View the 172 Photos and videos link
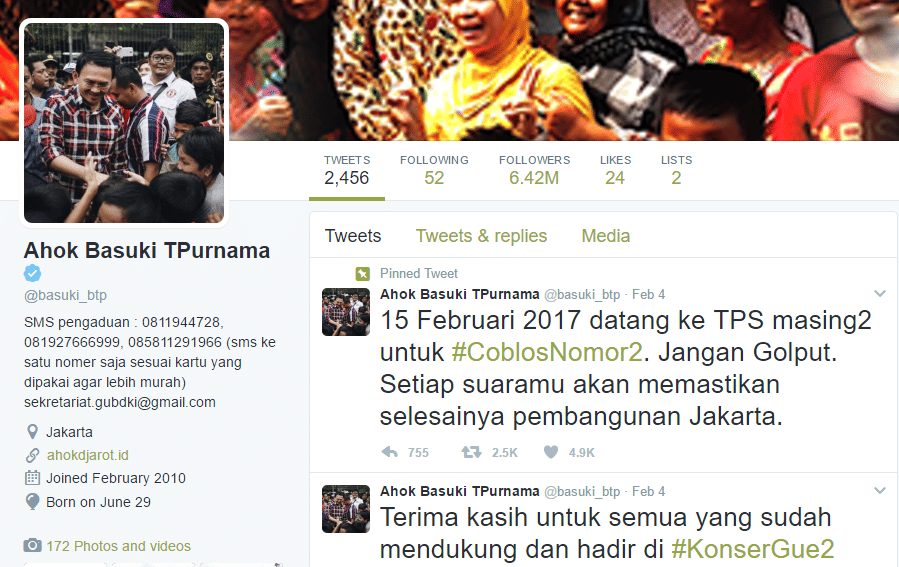The height and width of the screenshot is (567, 899). point(119,546)
